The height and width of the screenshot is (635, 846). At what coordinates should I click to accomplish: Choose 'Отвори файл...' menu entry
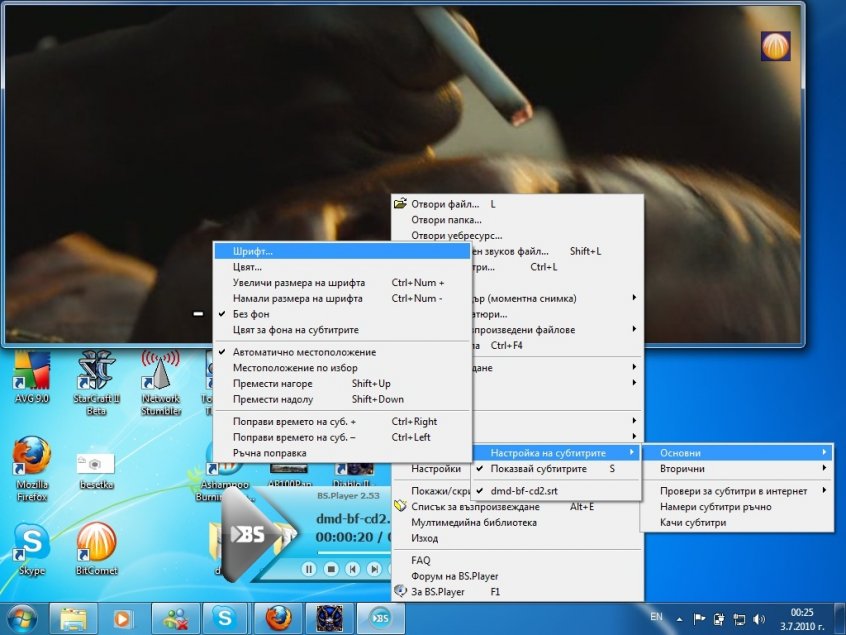point(445,204)
